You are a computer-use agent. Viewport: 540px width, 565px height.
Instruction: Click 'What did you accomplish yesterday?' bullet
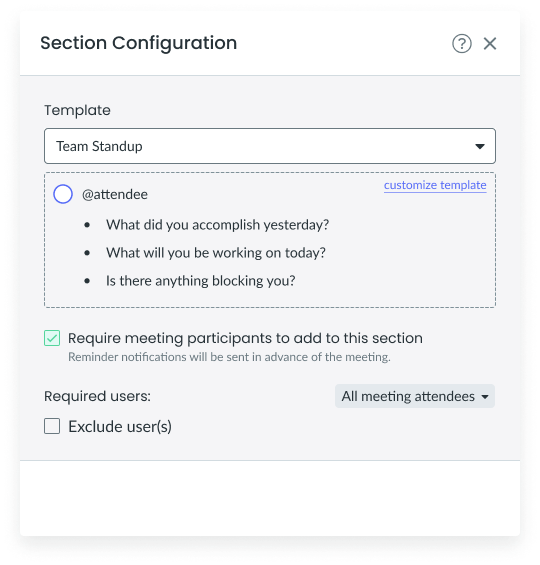coord(217,225)
